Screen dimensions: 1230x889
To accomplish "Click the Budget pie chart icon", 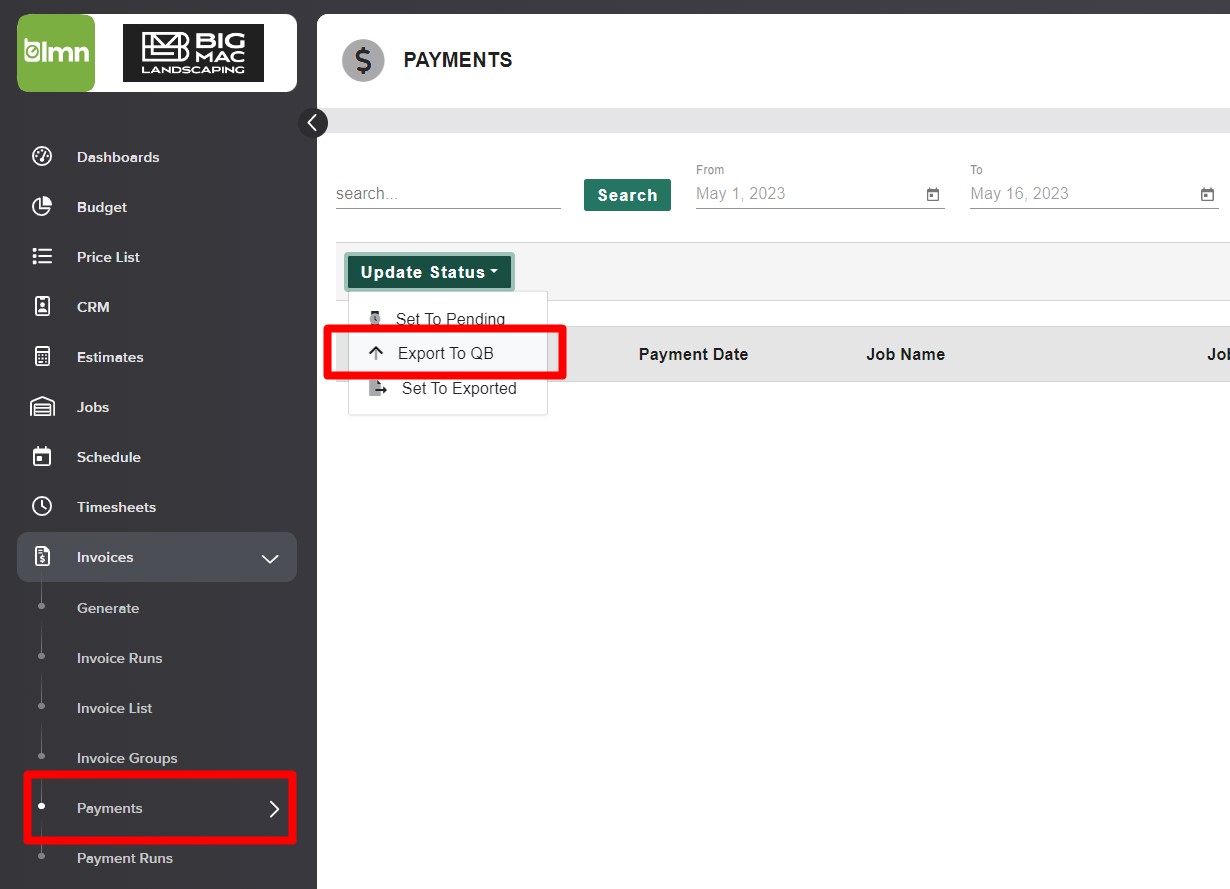I will 42,206.
